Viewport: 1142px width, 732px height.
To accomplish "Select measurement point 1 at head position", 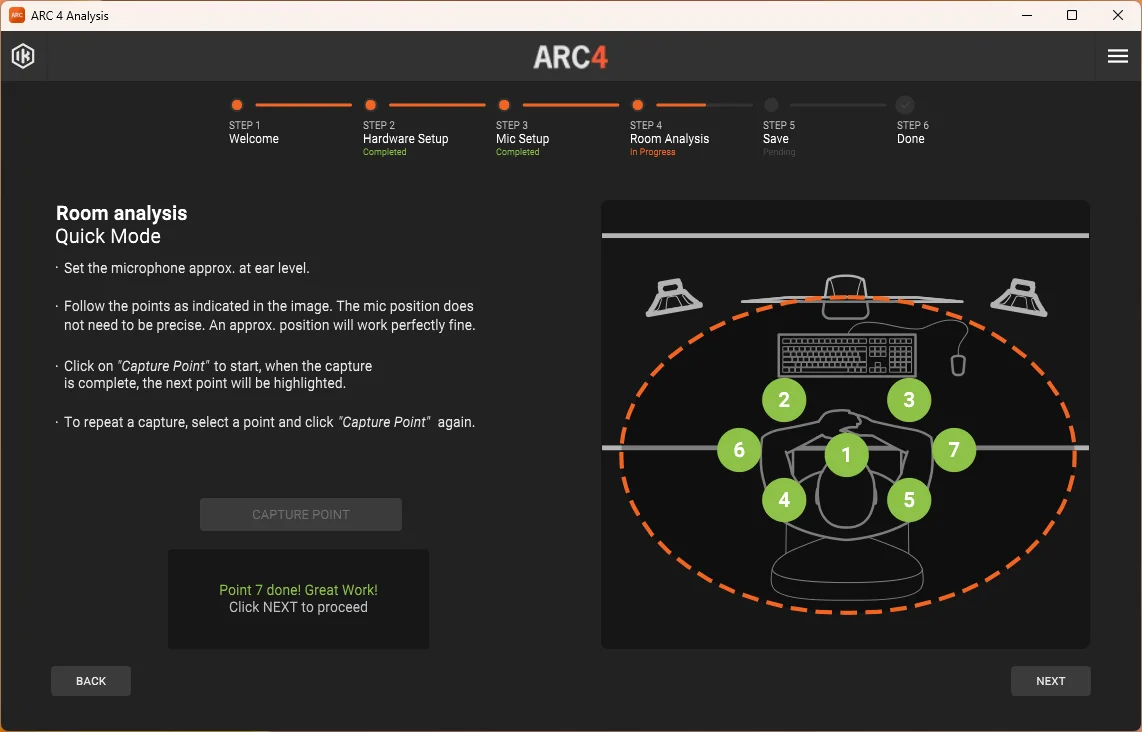I will pyautogui.click(x=846, y=455).
